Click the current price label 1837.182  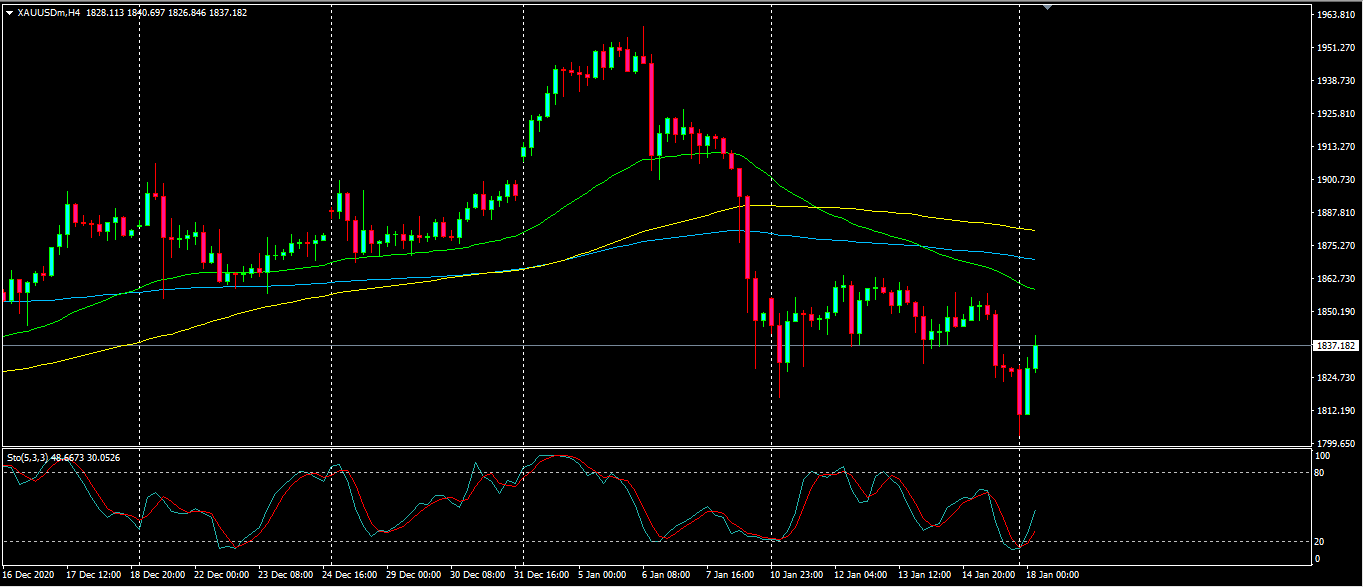[x=1337, y=345]
